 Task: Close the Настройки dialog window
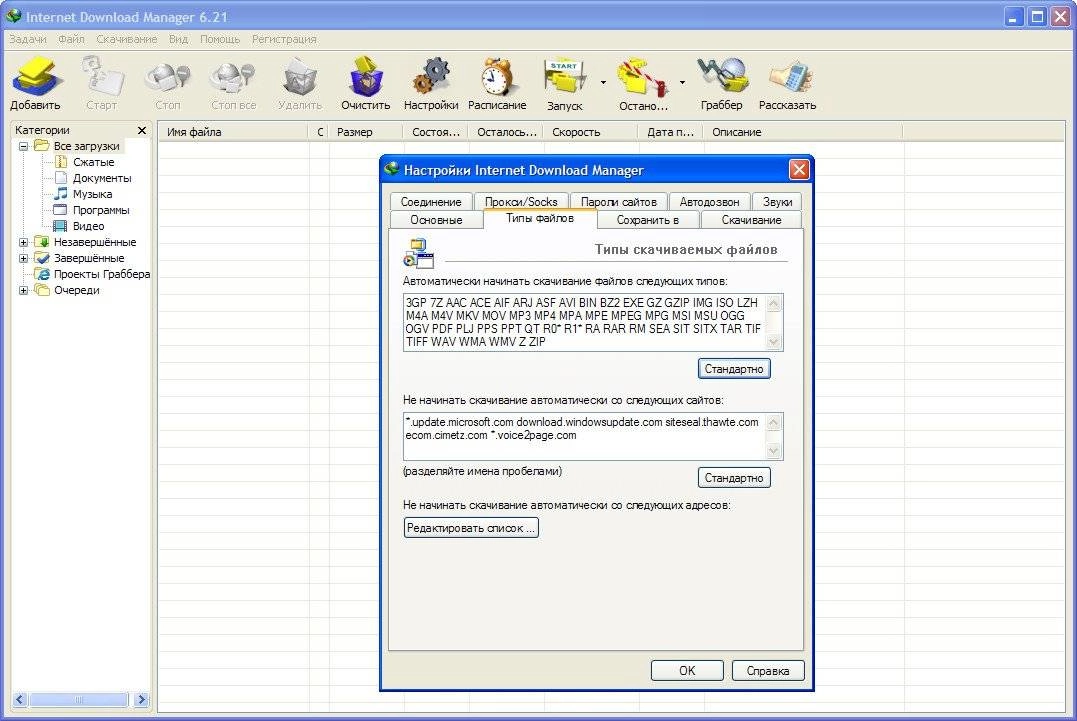[x=799, y=170]
